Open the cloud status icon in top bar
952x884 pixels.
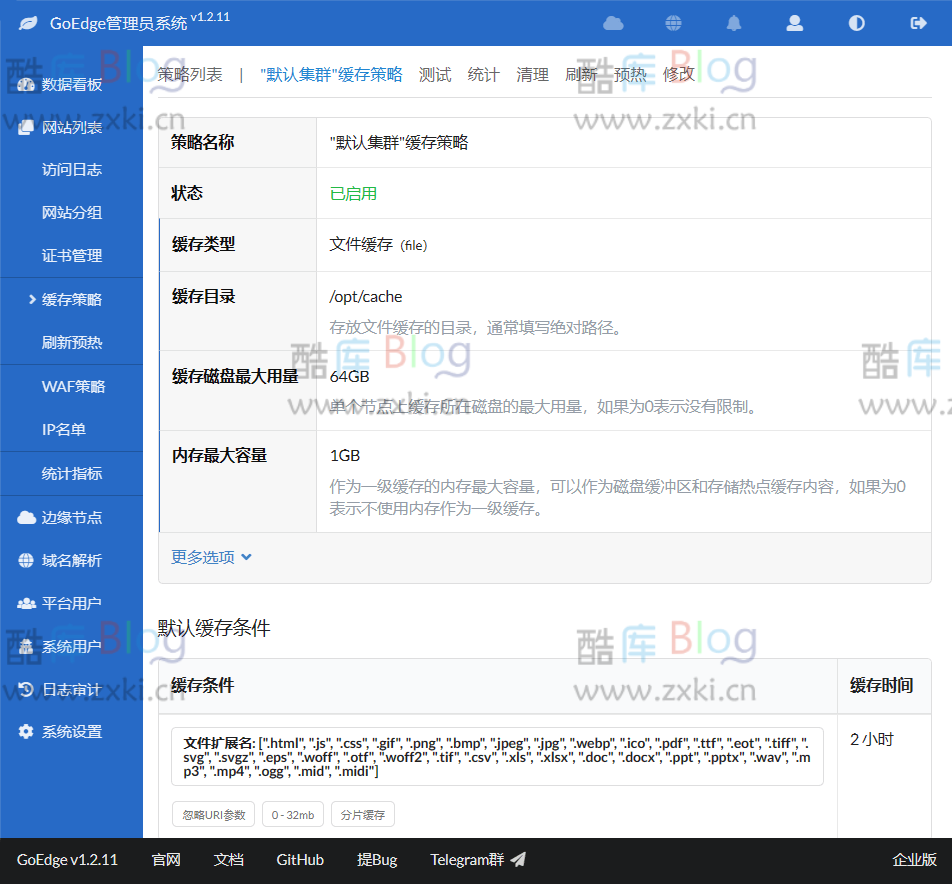pyautogui.click(x=613, y=21)
